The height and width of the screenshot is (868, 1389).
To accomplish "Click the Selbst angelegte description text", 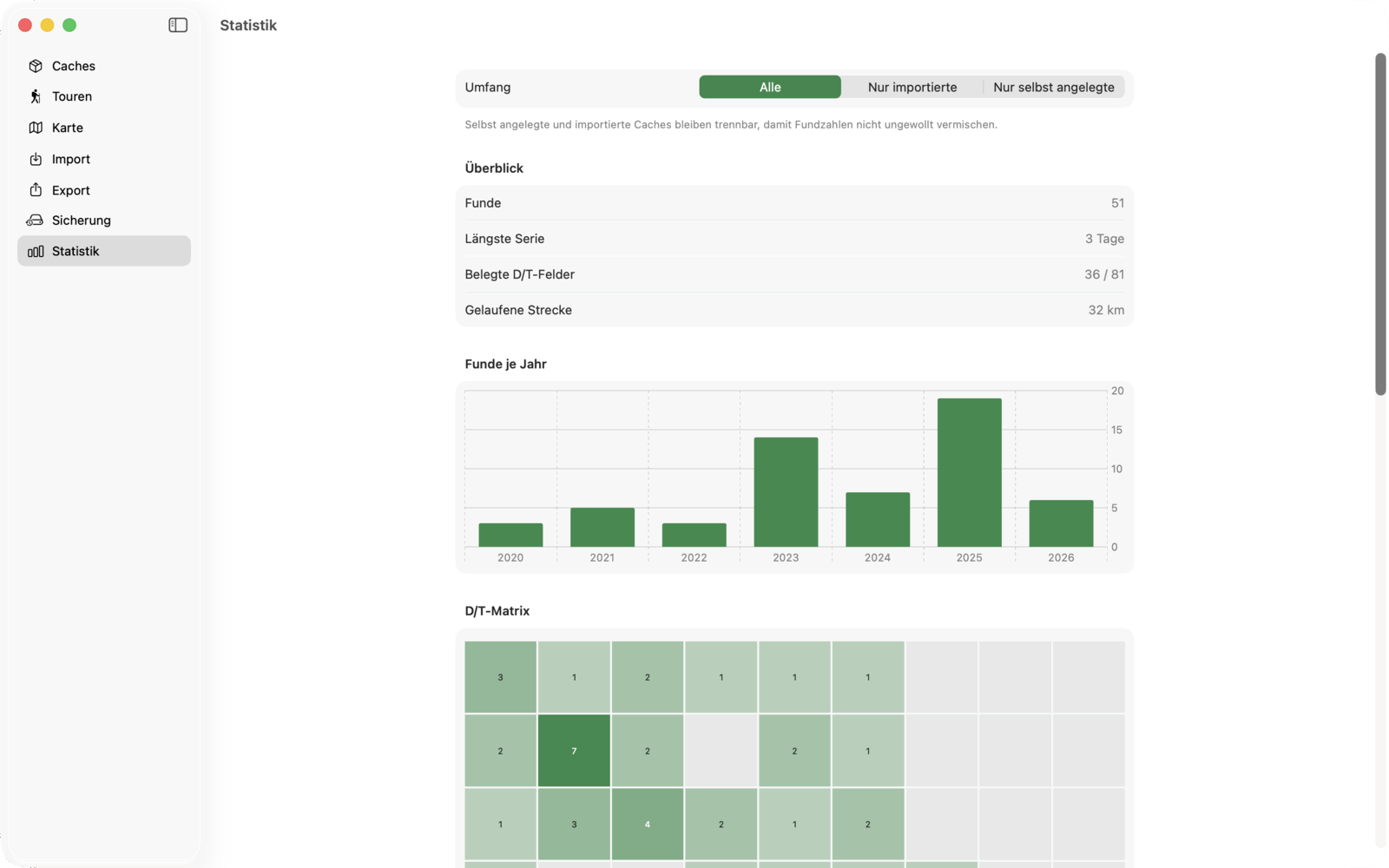I will [731, 125].
